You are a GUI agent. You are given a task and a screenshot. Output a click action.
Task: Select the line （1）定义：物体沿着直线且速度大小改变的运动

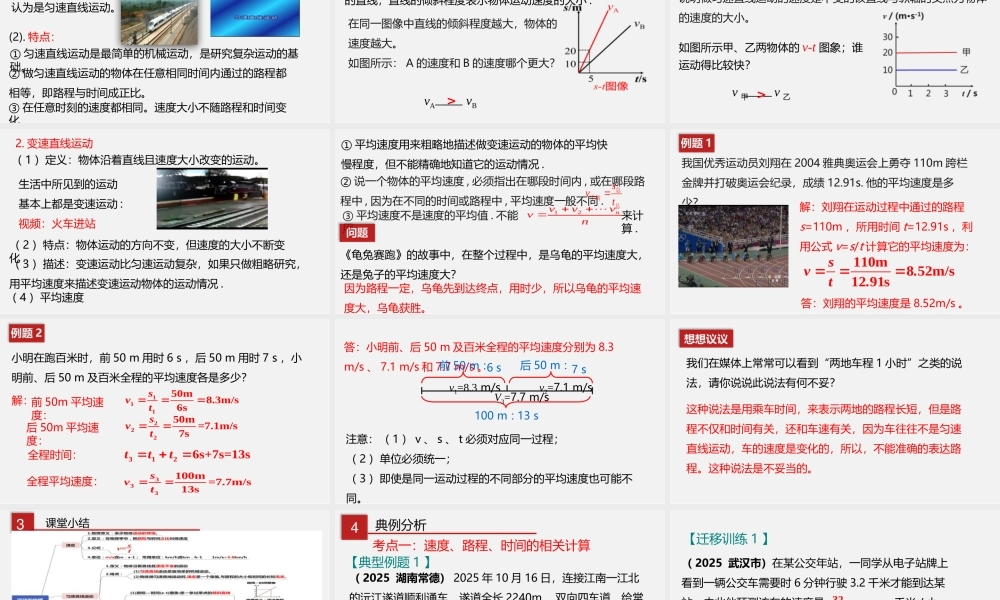138,159
